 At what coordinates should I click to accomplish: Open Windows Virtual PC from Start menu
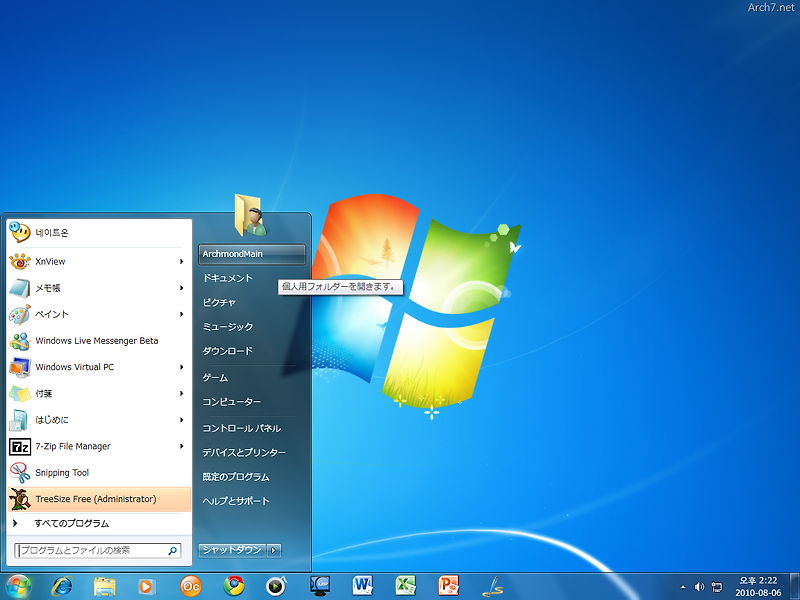(99, 367)
